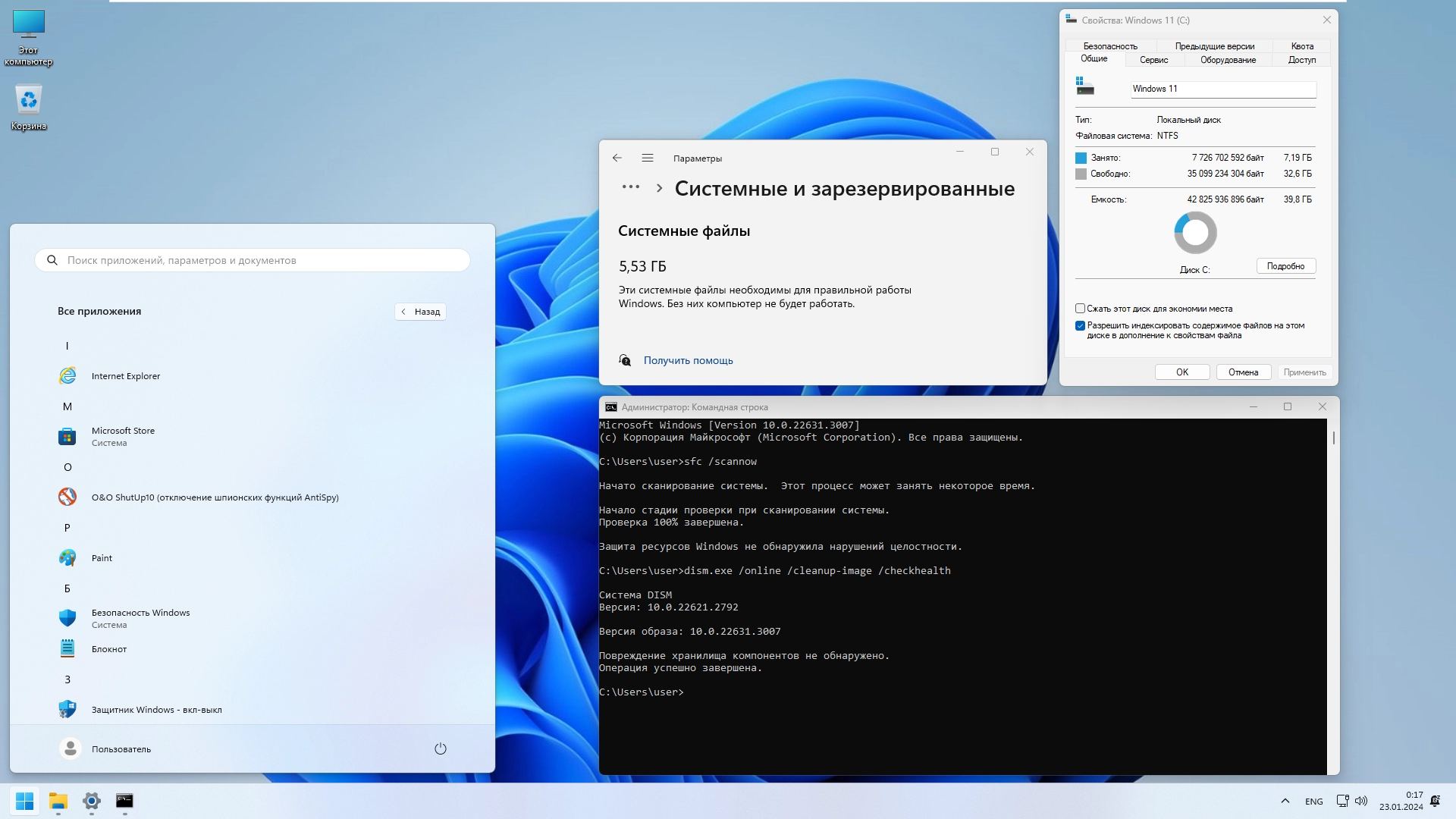Open File Explorer from the taskbar

pos(58,802)
